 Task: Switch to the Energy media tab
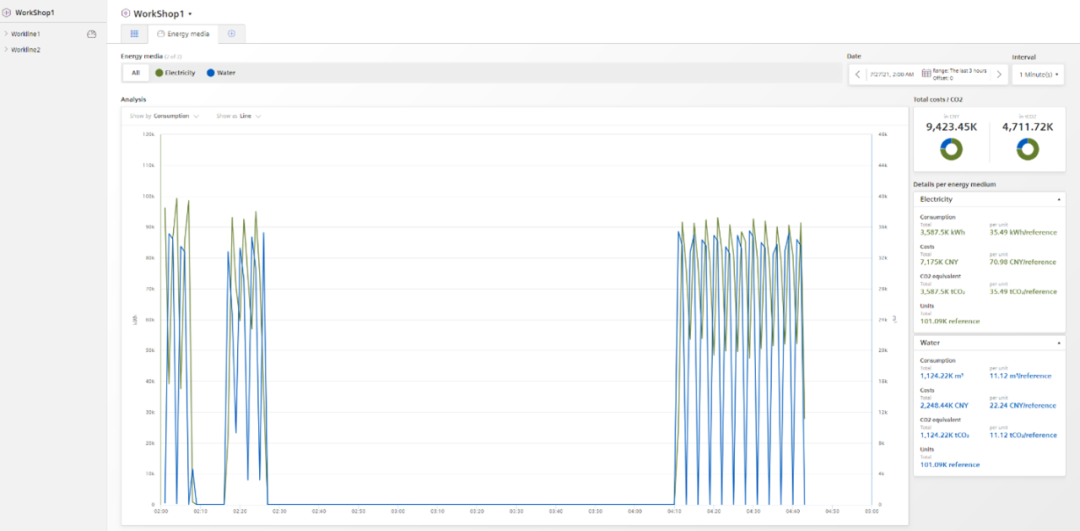click(x=184, y=34)
